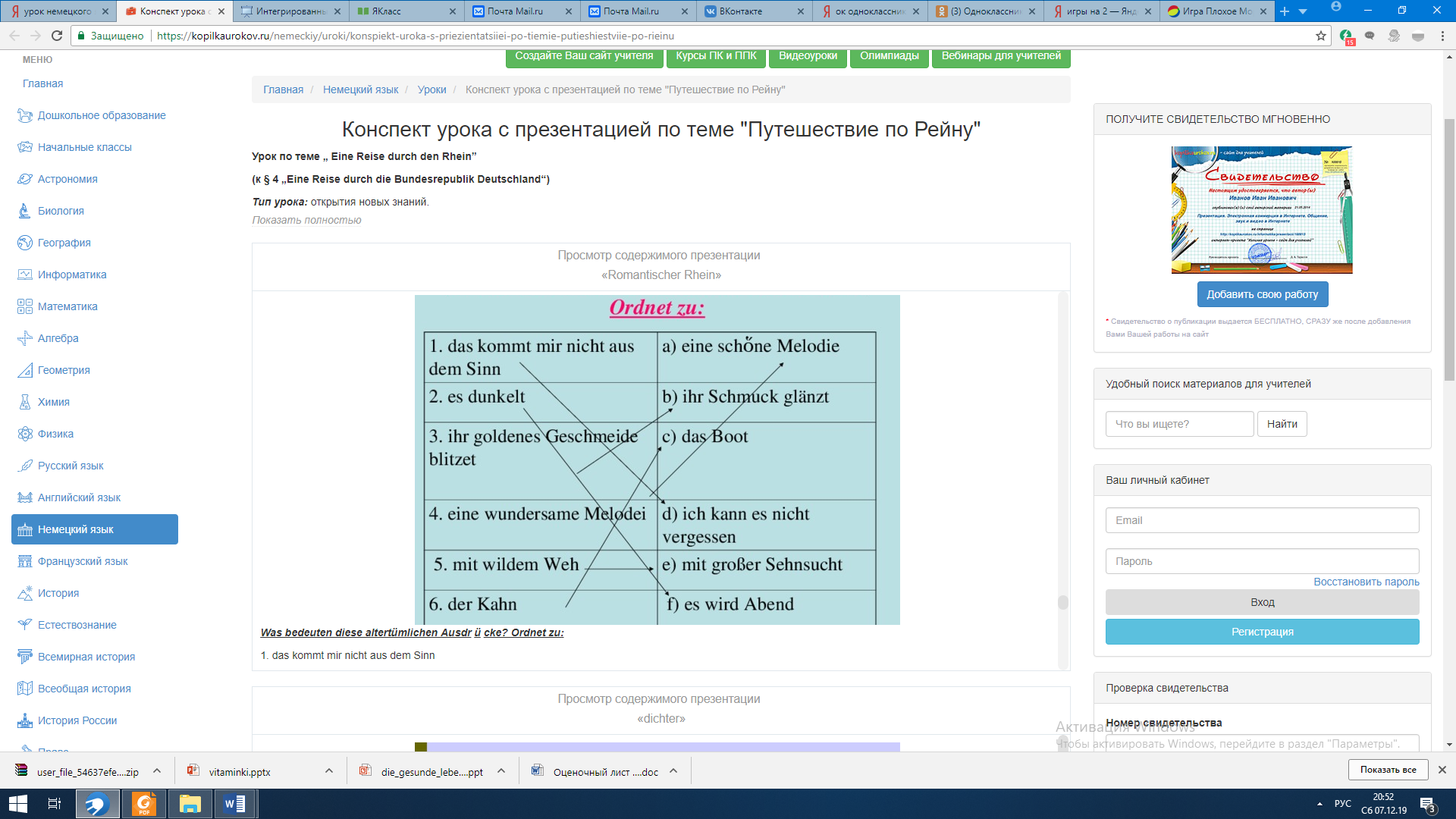Open a new browser tab with the plus
The image size is (1456, 819).
point(1285,11)
